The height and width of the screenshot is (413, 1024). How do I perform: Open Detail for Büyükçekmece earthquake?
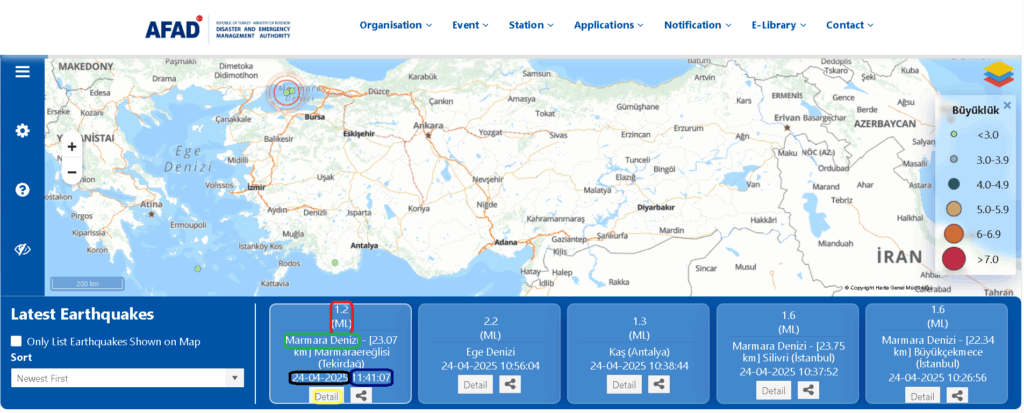point(922,395)
